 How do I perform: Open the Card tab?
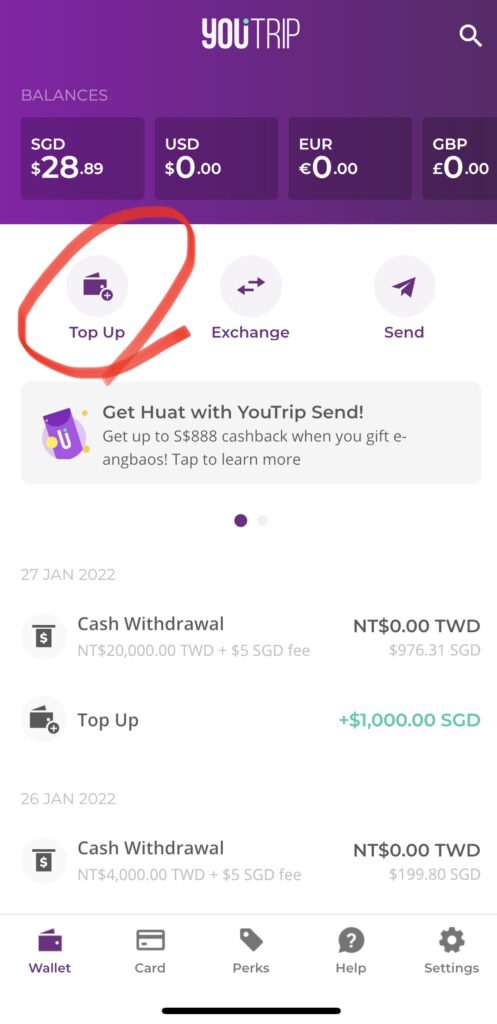click(150, 952)
